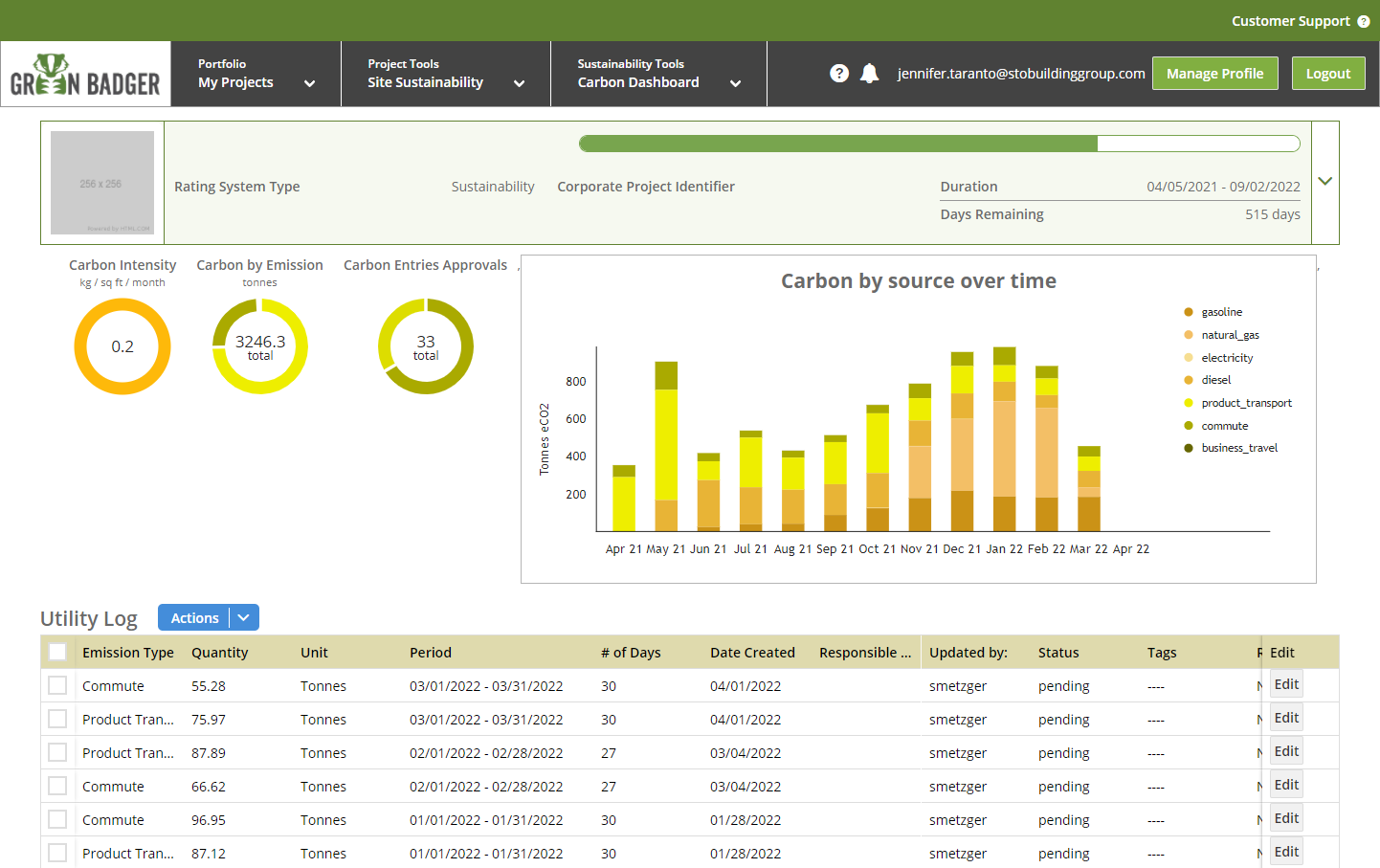
Task: Click the May 21 bar in chart
Action: 666,446
